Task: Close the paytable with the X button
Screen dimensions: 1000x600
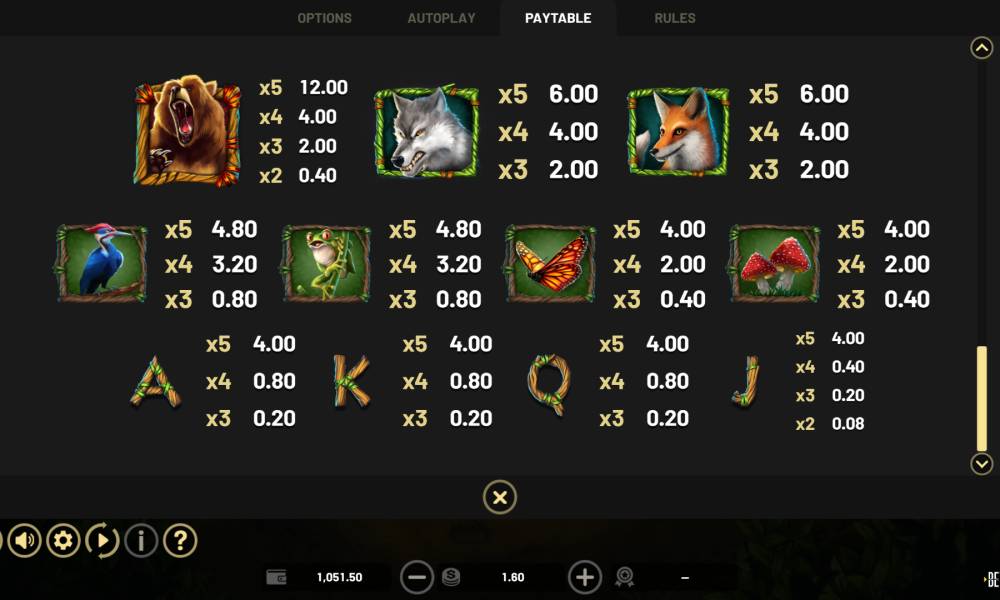Action: point(500,497)
